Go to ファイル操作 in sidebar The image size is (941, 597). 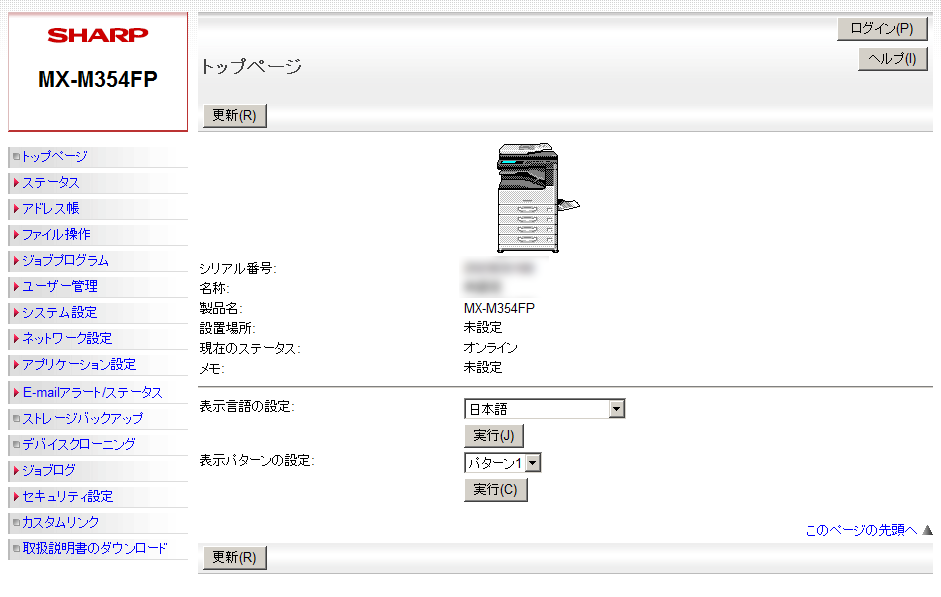pos(56,234)
